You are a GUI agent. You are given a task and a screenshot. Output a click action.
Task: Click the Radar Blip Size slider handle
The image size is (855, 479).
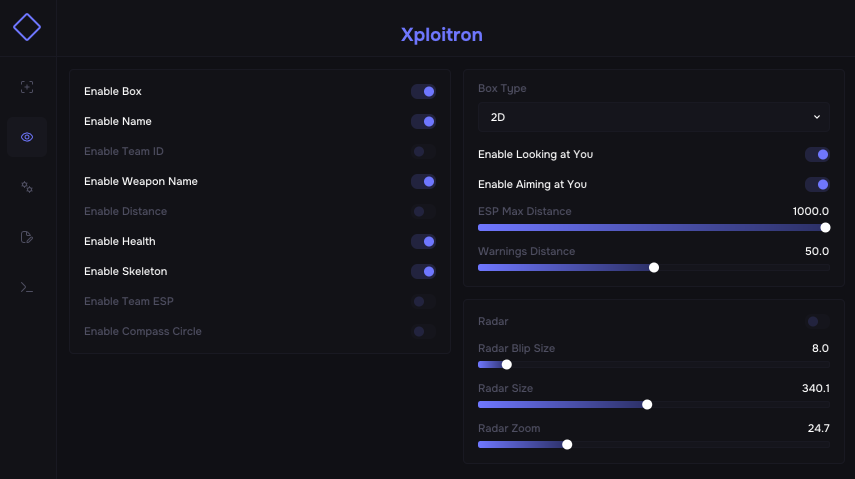click(507, 364)
